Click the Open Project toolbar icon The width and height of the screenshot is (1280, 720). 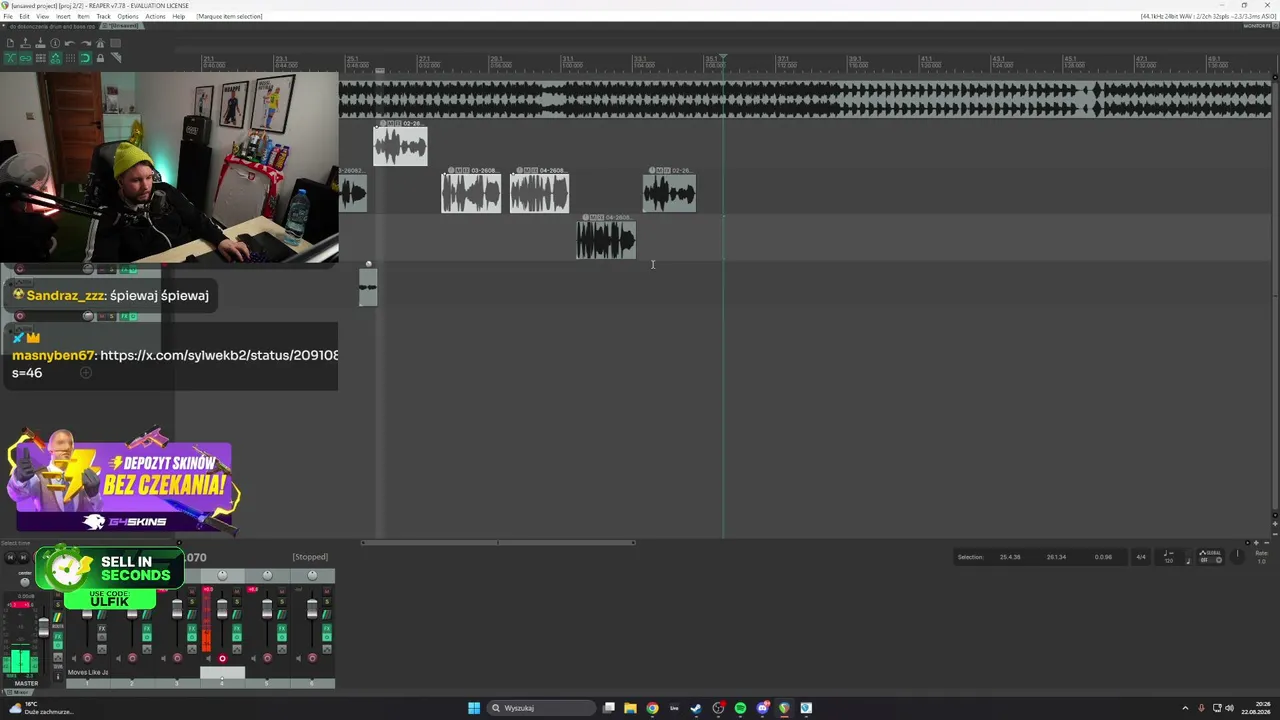(x=25, y=43)
